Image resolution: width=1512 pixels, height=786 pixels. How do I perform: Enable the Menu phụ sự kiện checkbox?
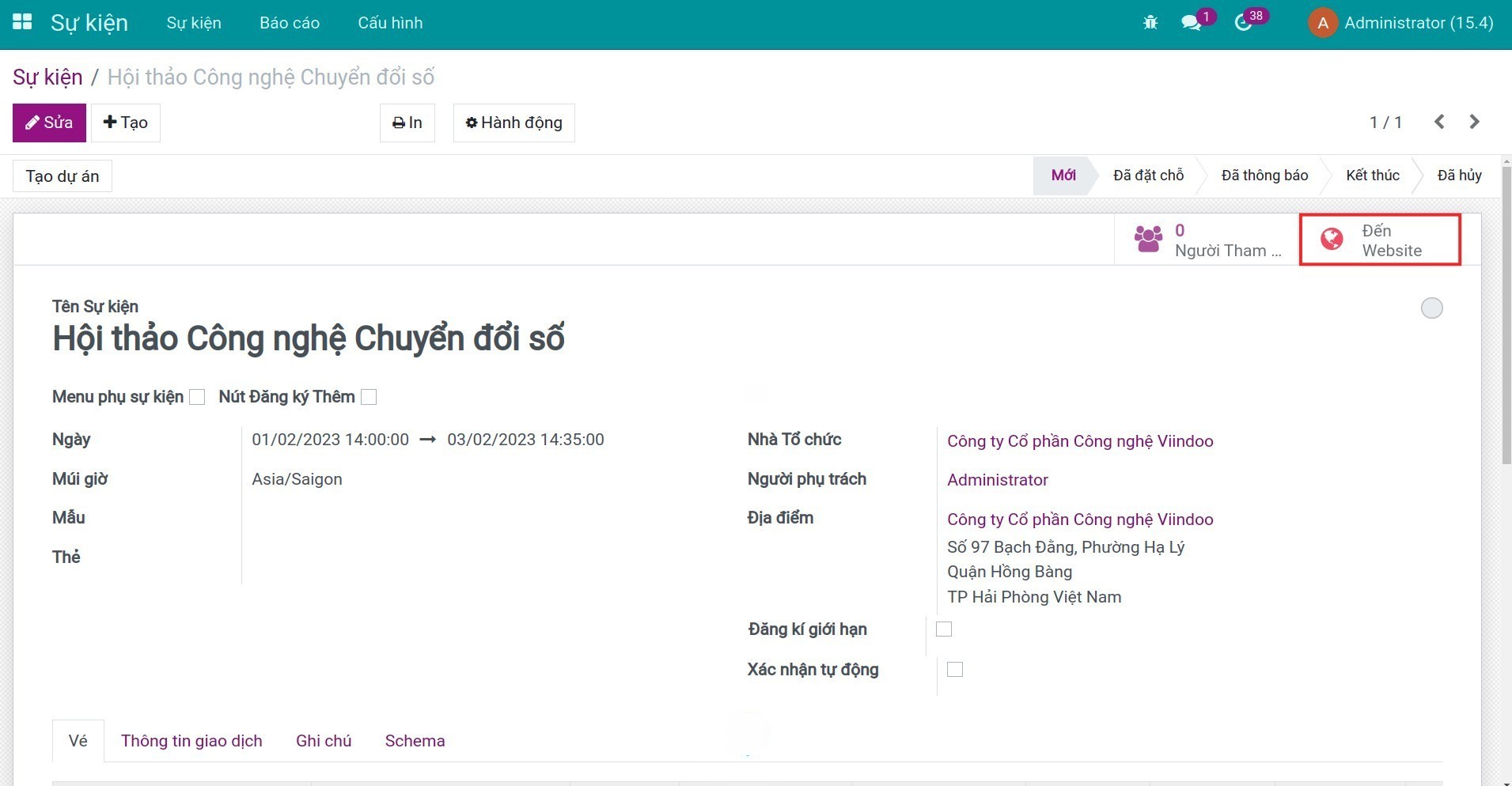tap(196, 396)
